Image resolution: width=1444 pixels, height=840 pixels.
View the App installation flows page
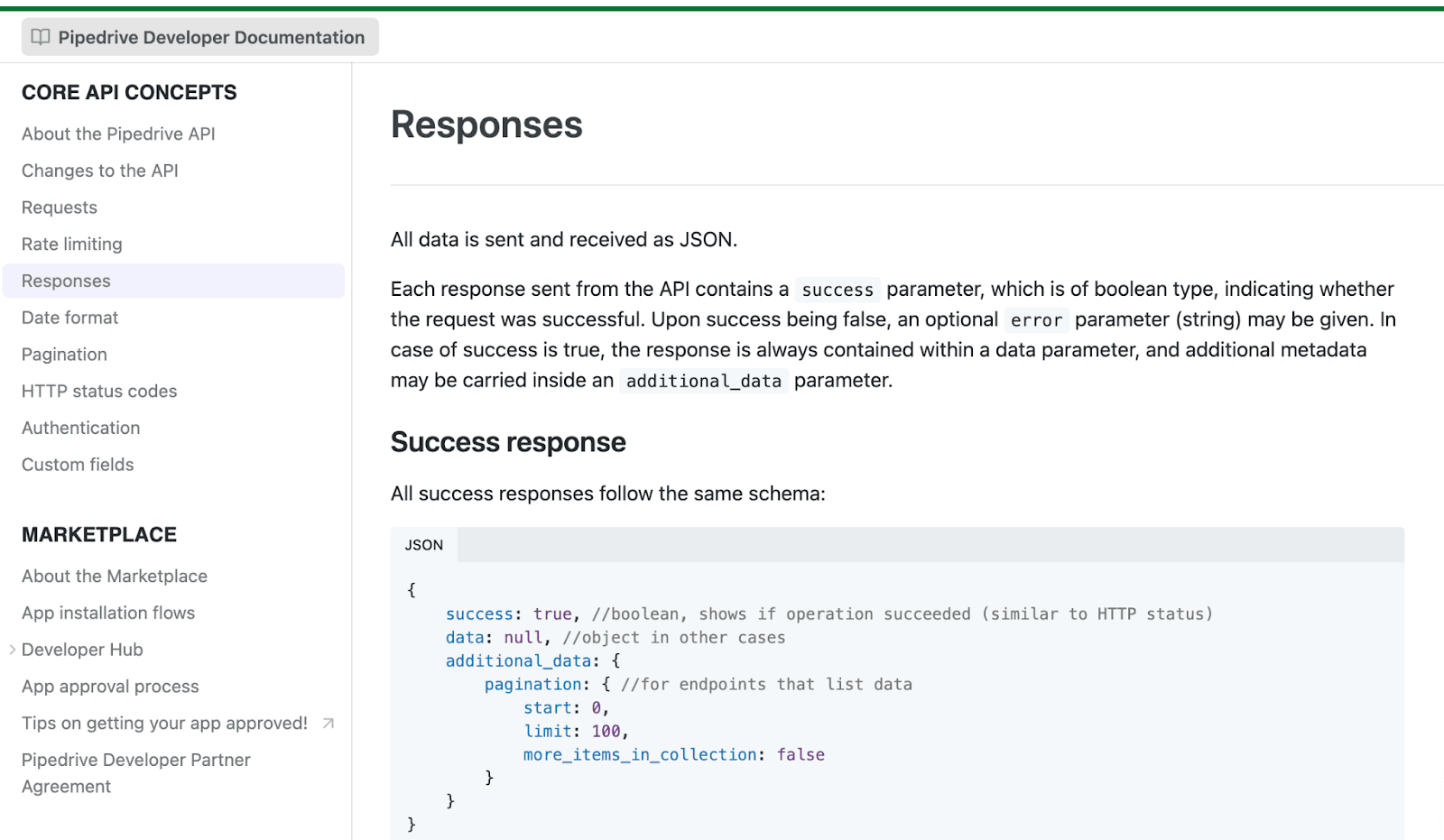[x=107, y=613]
